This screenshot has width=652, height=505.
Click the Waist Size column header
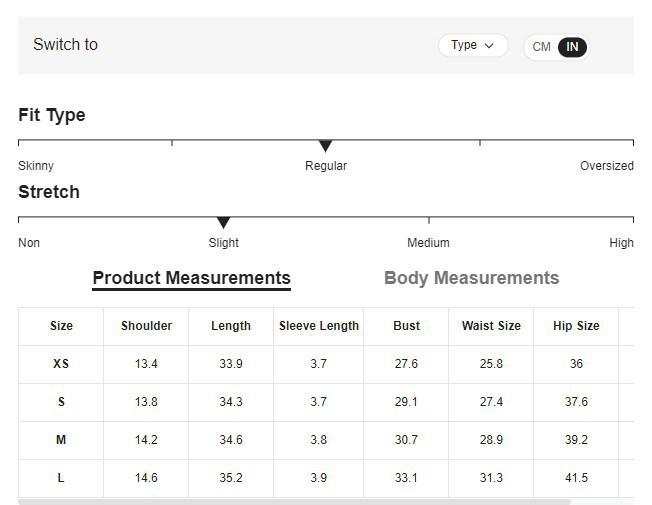tap(491, 326)
